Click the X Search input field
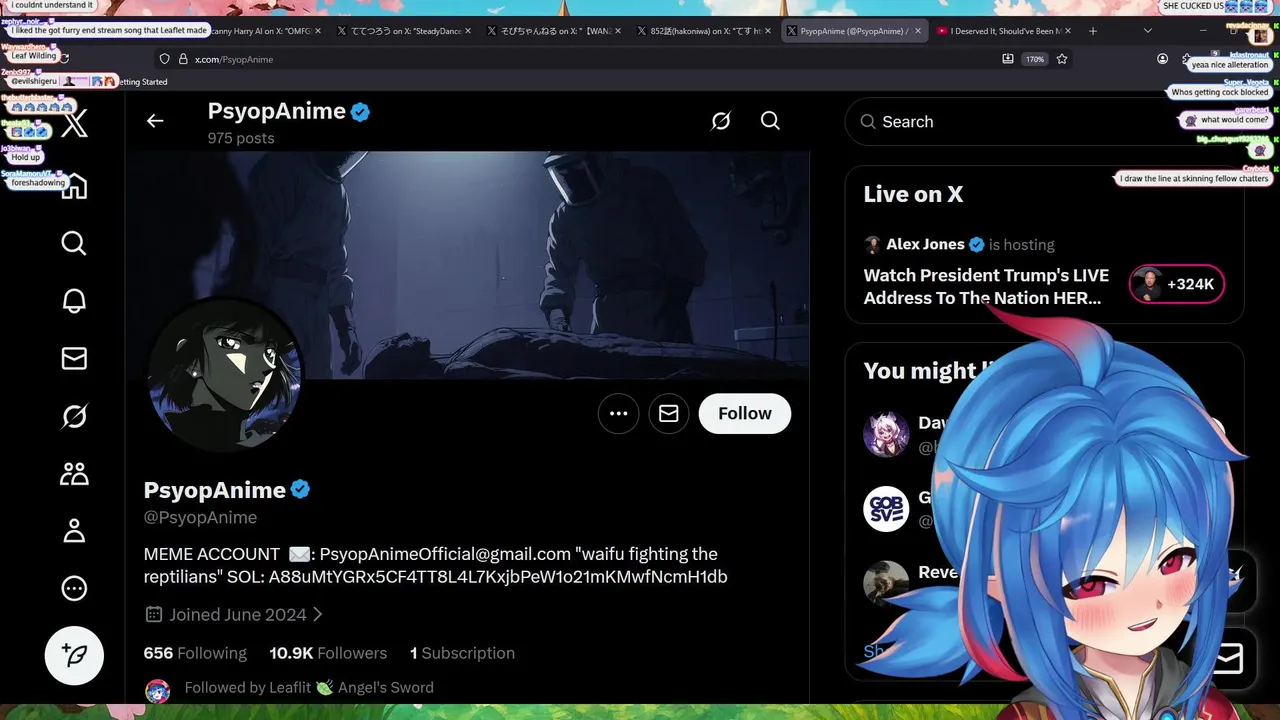 pyautogui.click(x=1044, y=122)
